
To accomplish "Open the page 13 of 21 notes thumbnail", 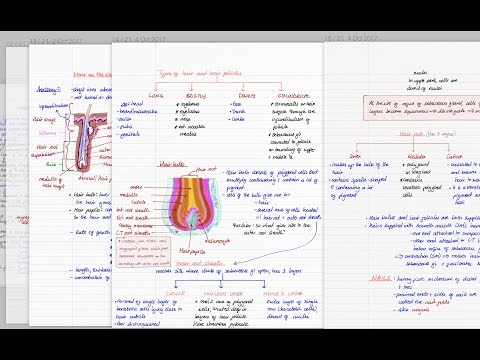I will (x=70, y=185).
